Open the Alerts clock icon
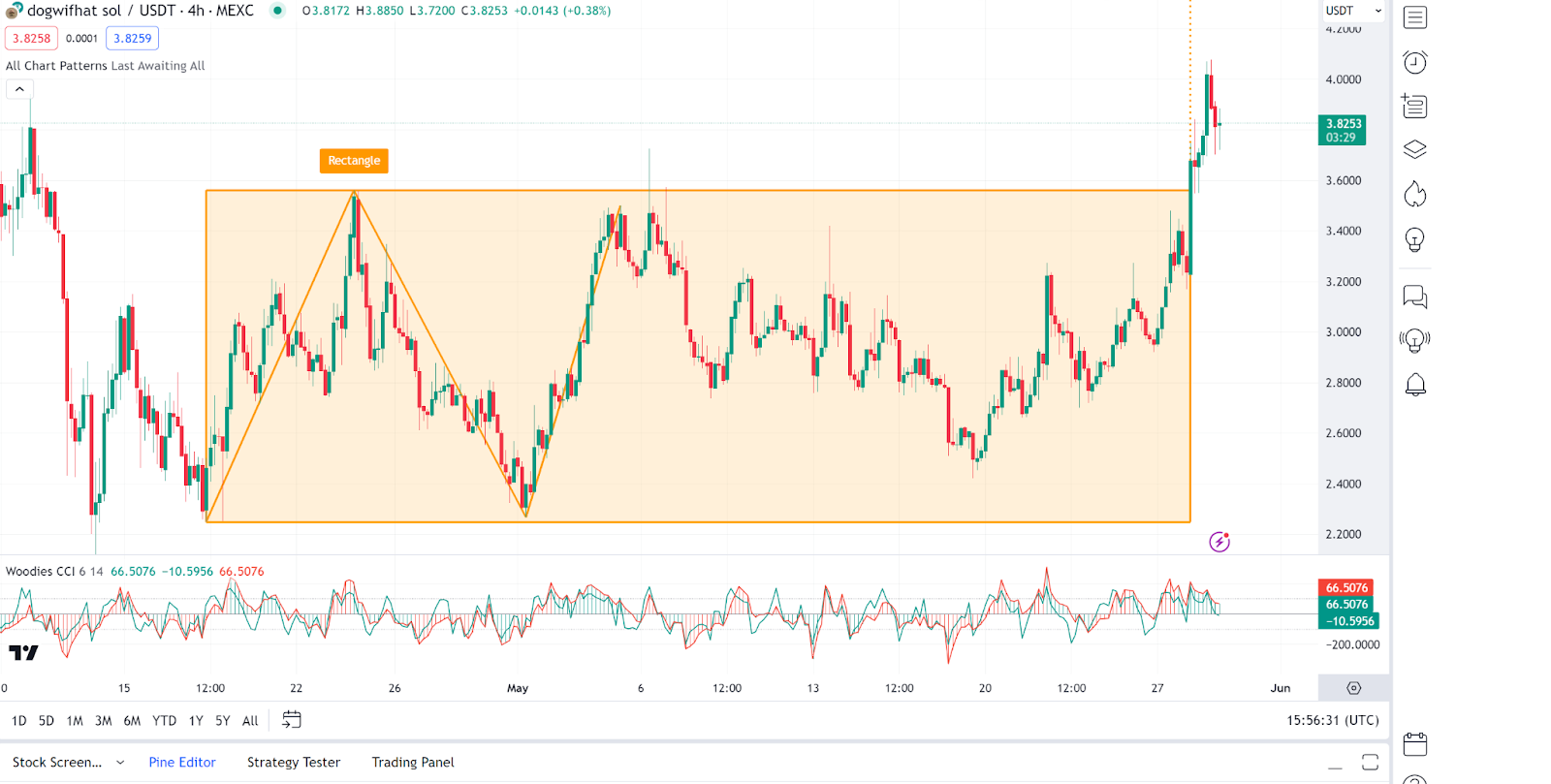The image size is (1551, 784). [1415, 62]
